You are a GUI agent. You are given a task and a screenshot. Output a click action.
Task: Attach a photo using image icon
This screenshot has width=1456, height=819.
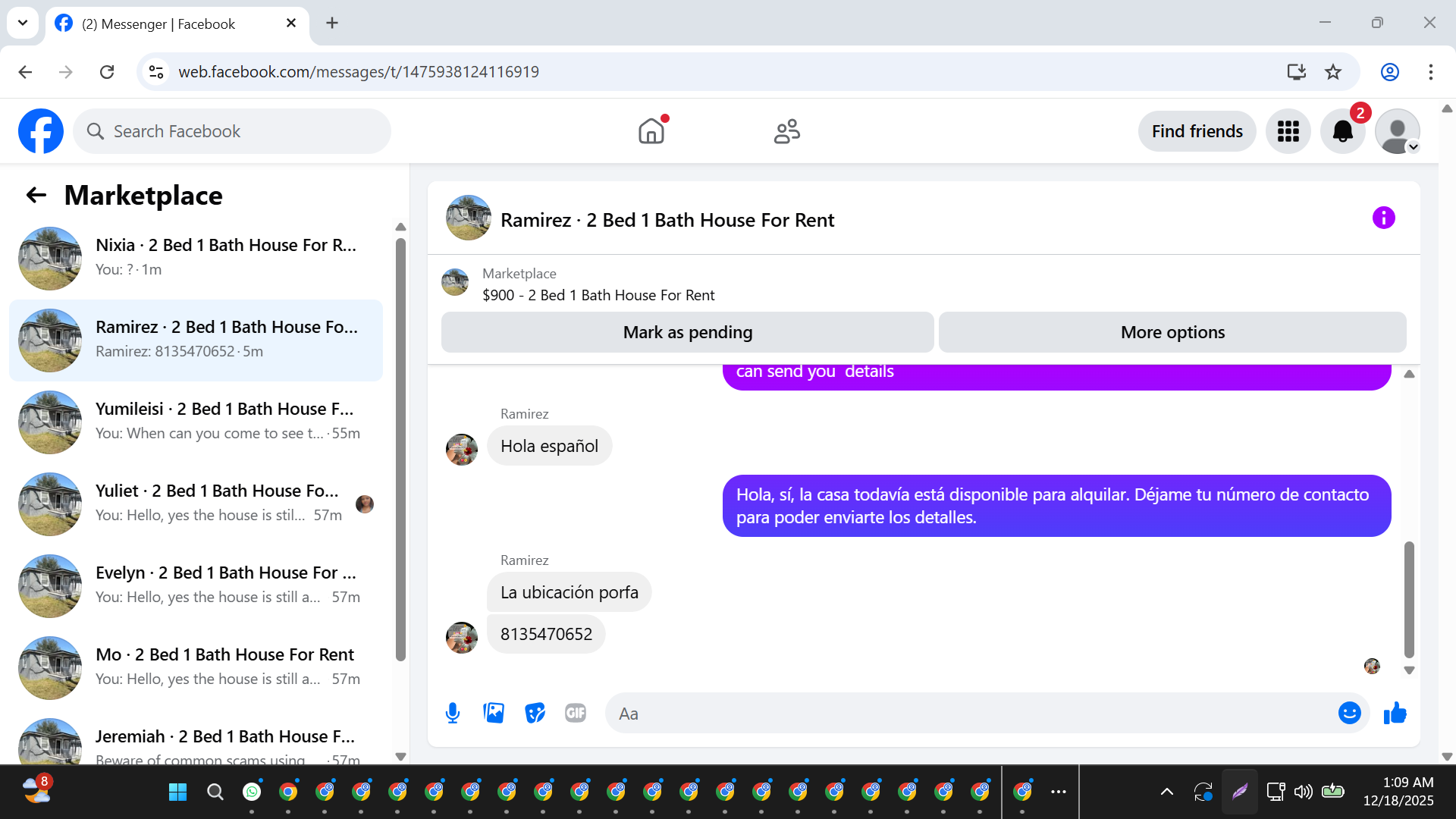click(494, 714)
